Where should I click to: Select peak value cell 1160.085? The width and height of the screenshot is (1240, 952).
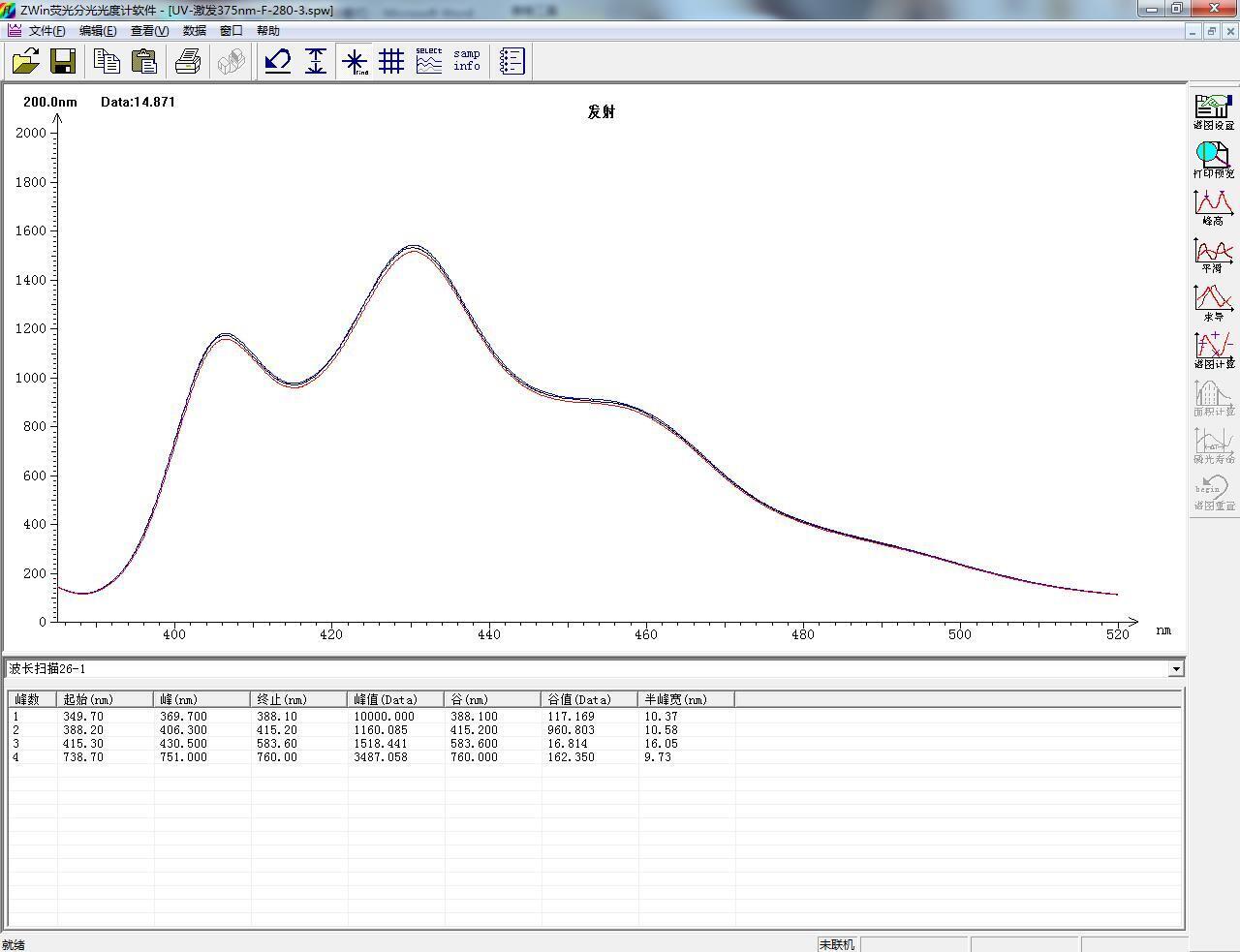tap(381, 730)
